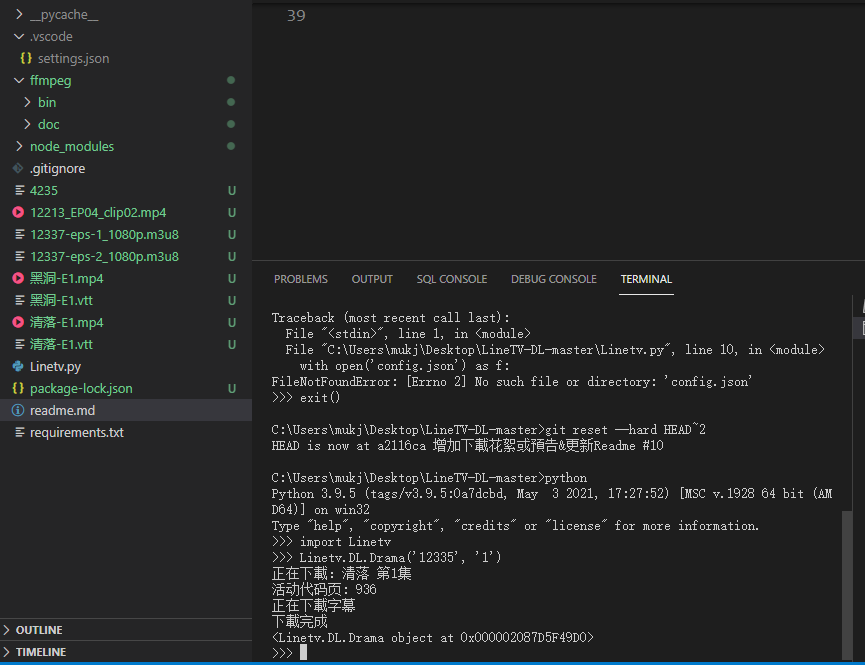Open the SQL CONSOLE tab
Viewport: 865px width, 665px height.
coord(452,279)
